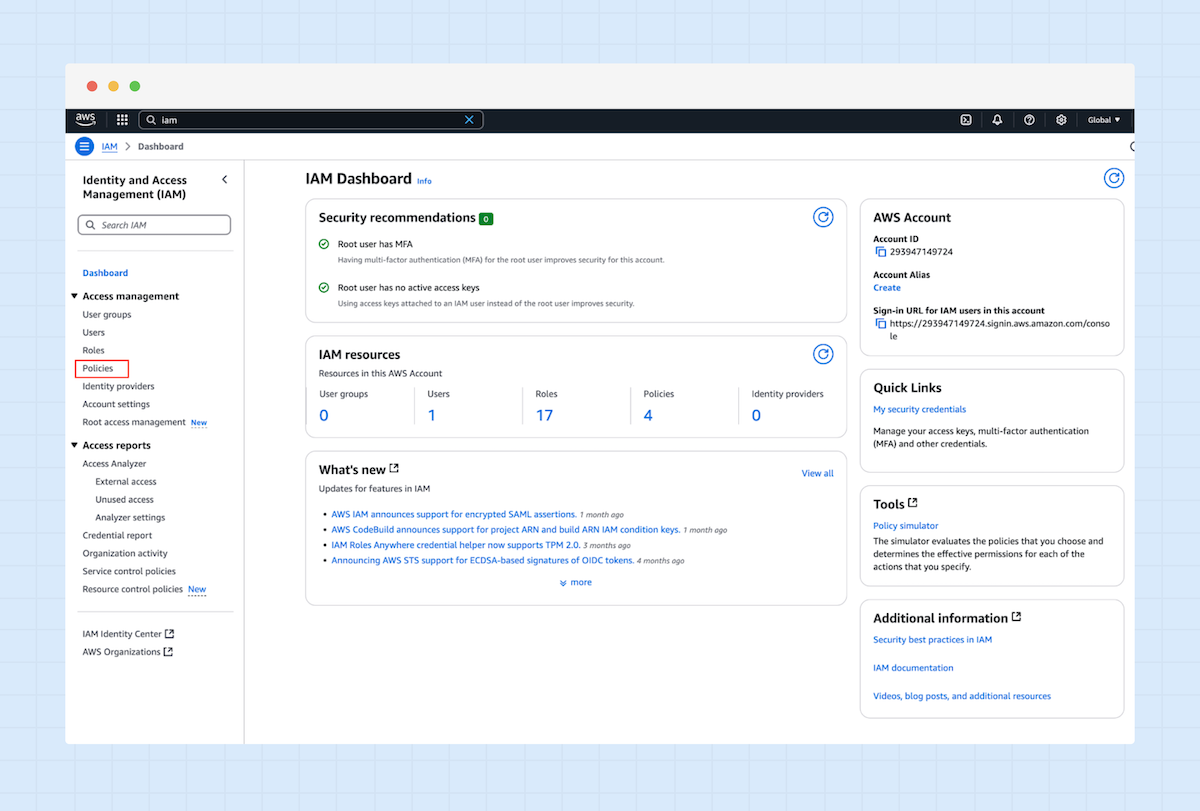The height and width of the screenshot is (811, 1200).
Task: Click external link icon beside What's new
Action: [395, 468]
